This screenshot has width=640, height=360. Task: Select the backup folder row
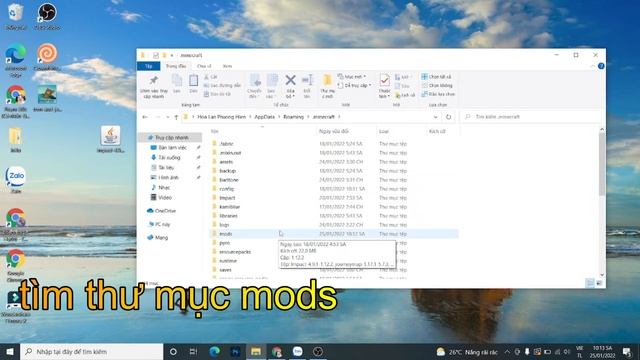click(x=334, y=171)
